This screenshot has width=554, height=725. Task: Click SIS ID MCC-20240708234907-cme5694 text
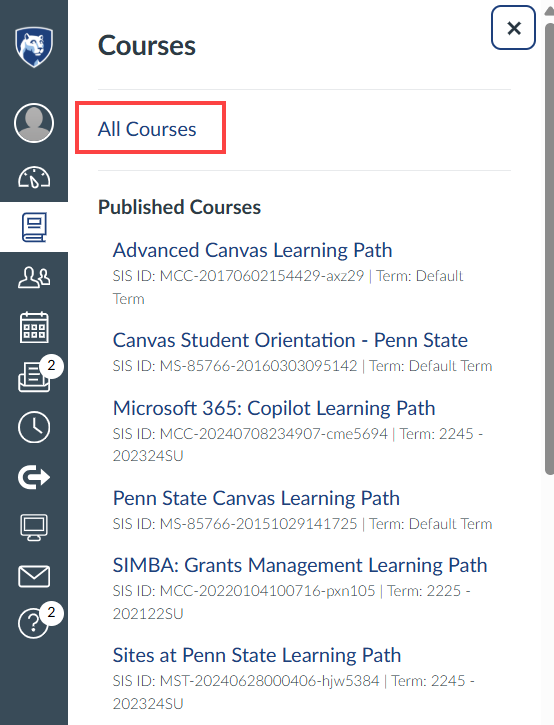pyautogui.click(x=250, y=434)
